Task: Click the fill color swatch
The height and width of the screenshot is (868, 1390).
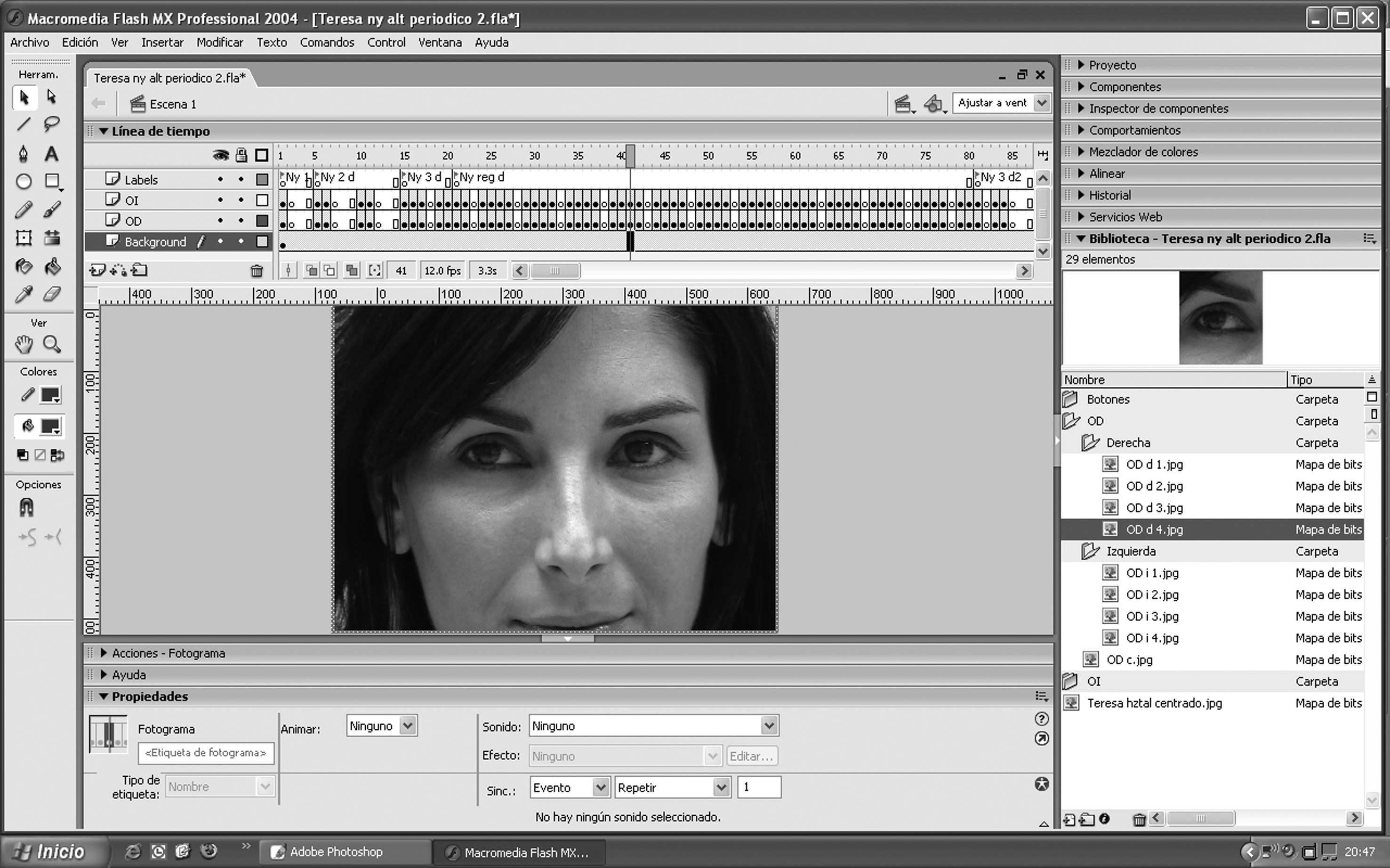Action: coord(50,427)
